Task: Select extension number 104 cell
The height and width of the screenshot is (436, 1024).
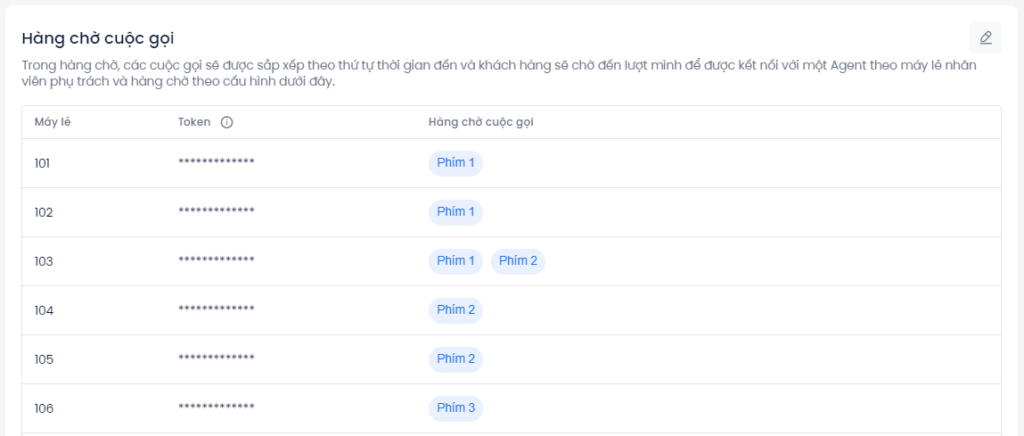Action: coord(42,310)
